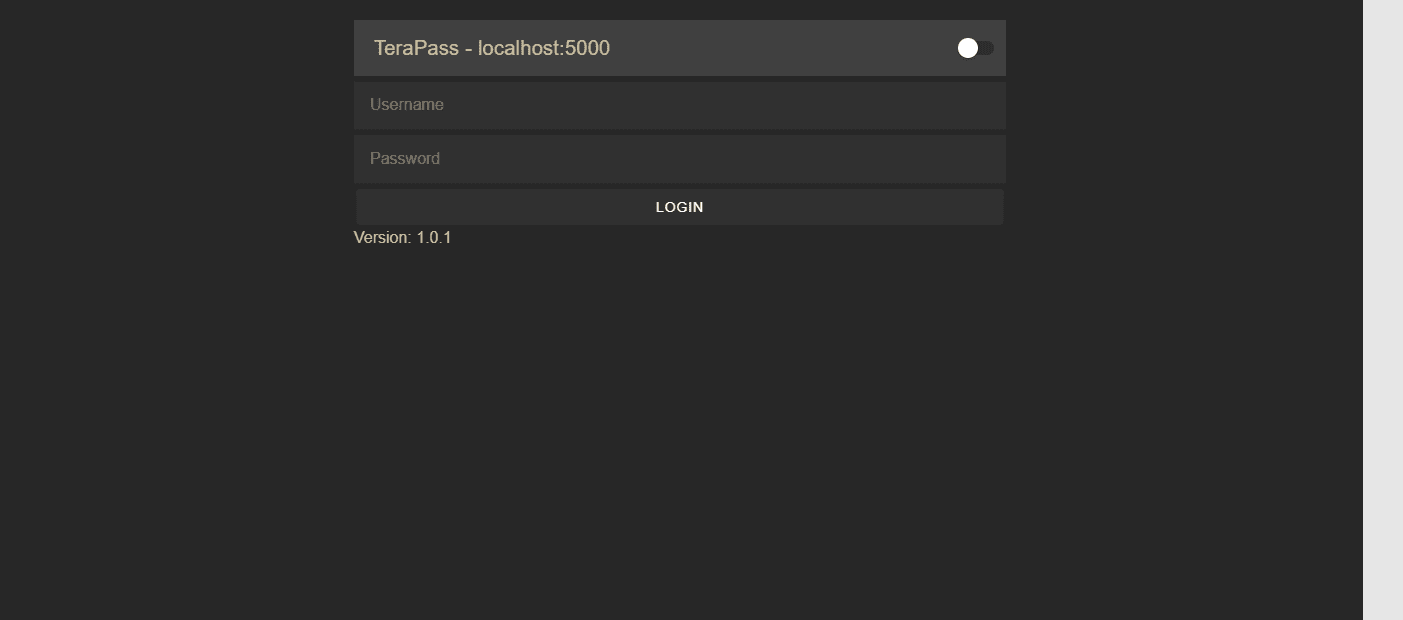The height and width of the screenshot is (620, 1403).
Task: Click the empty dark area below Version text
Action: 680,430
